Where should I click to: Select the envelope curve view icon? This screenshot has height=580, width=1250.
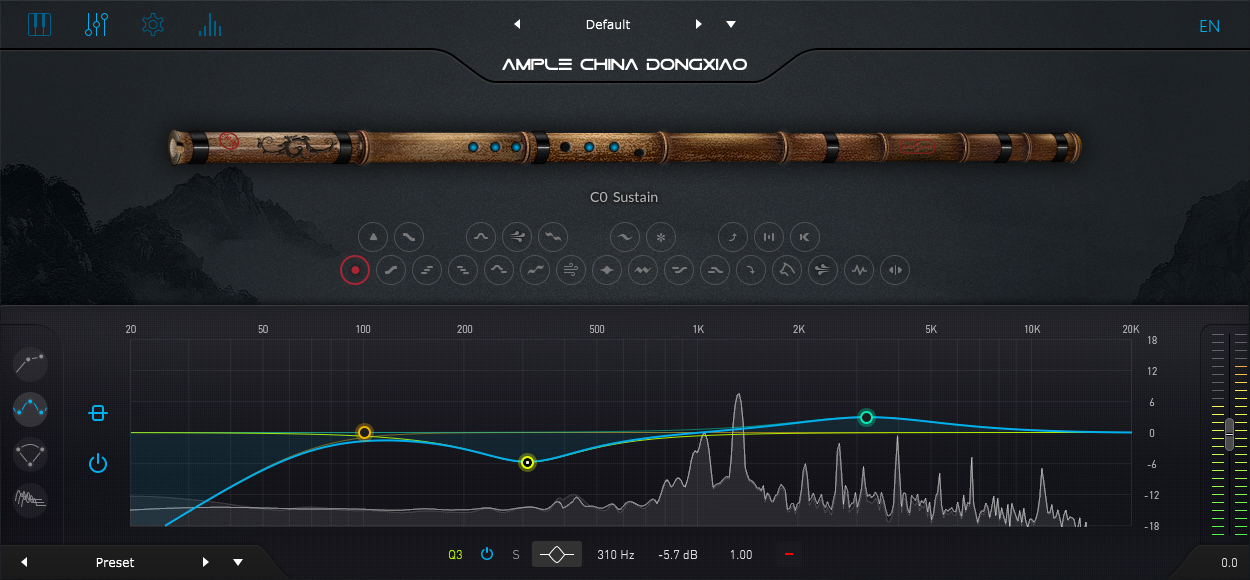pos(31,362)
